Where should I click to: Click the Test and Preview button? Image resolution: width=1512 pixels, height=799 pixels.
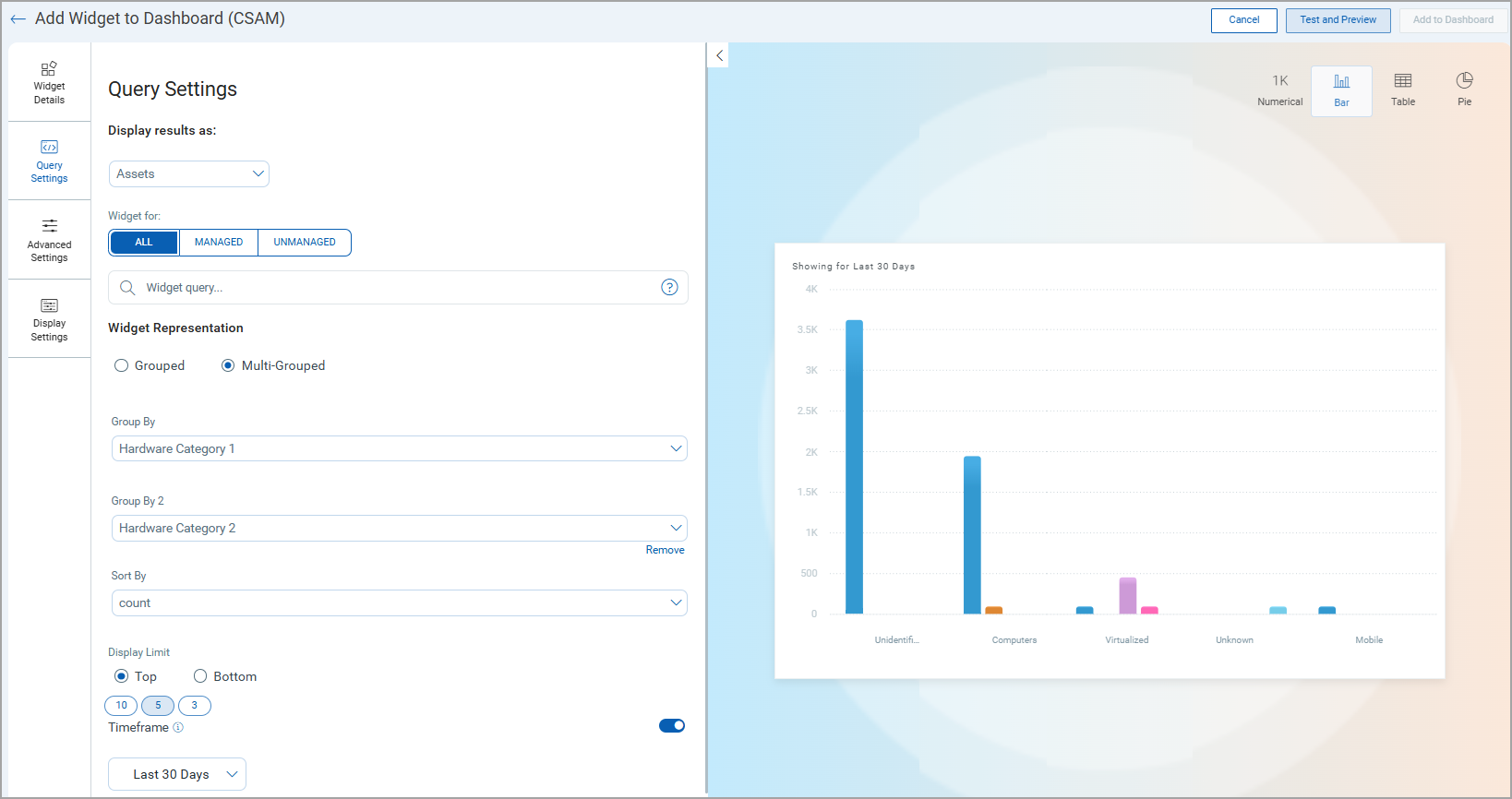[1338, 20]
